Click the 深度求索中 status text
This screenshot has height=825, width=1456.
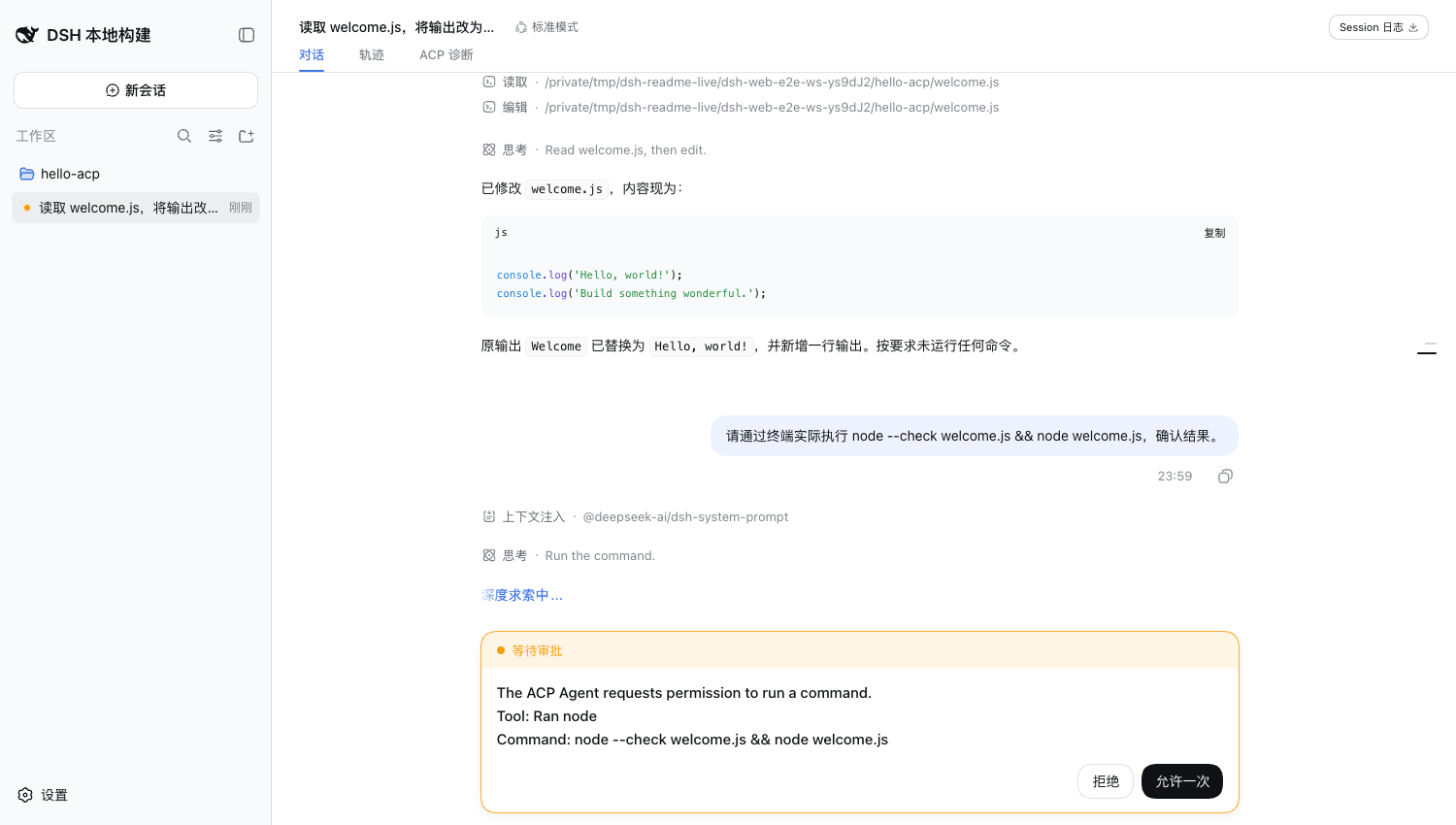point(522,595)
